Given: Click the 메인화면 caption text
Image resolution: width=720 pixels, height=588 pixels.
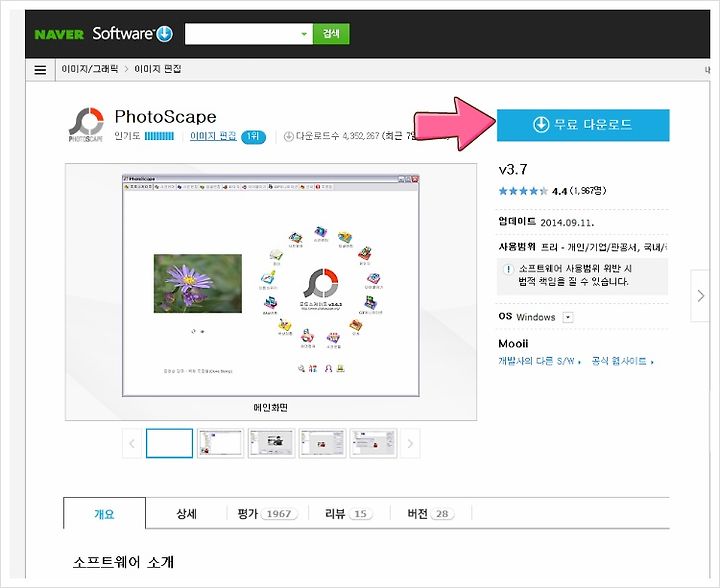Looking at the screenshot, I should coord(270,407).
